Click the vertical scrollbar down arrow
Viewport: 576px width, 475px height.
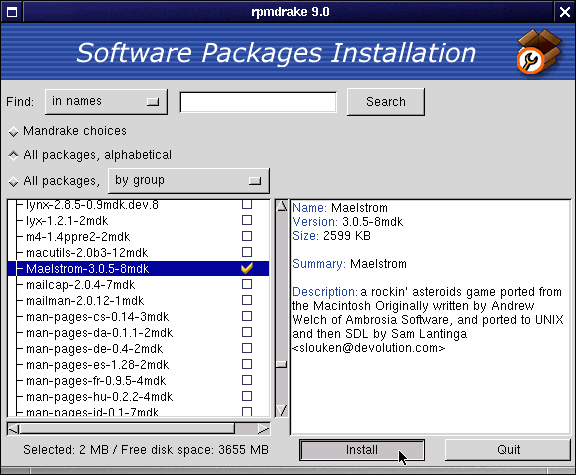pyautogui.click(x=282, y=410)
